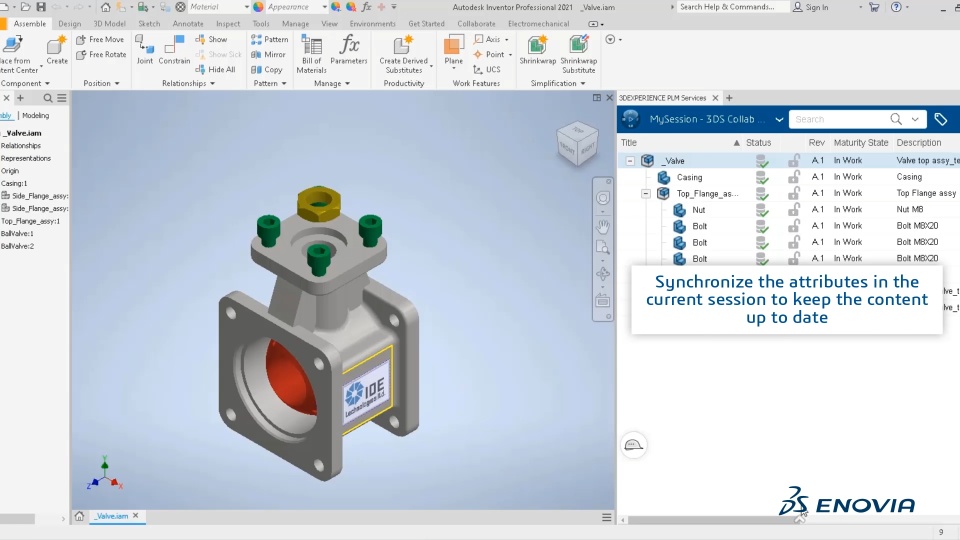Viewport: 960px width, 540px height.
Task: Open the Annotate ribbon tab
Action: [x=188, y=24]
